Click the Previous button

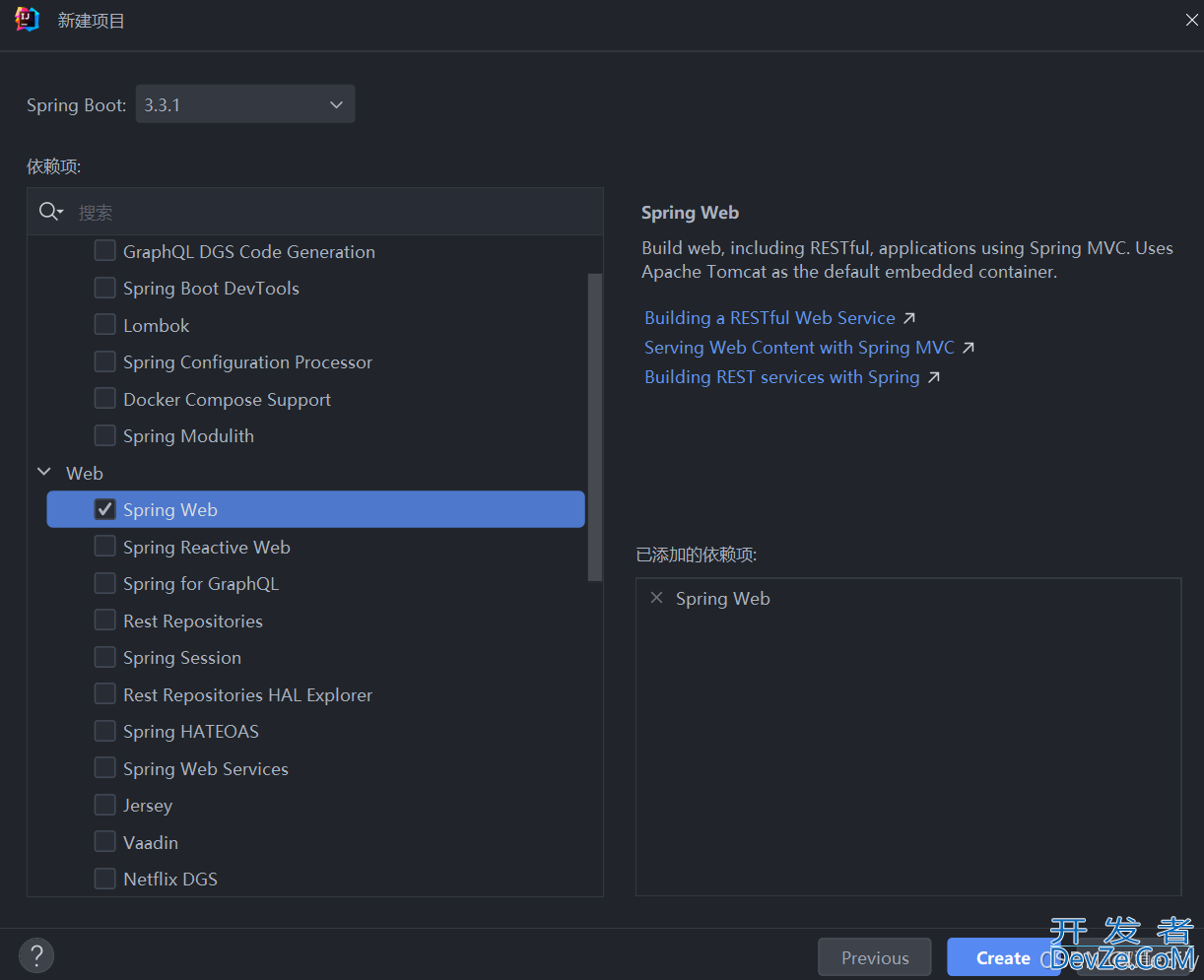point(875,957)
